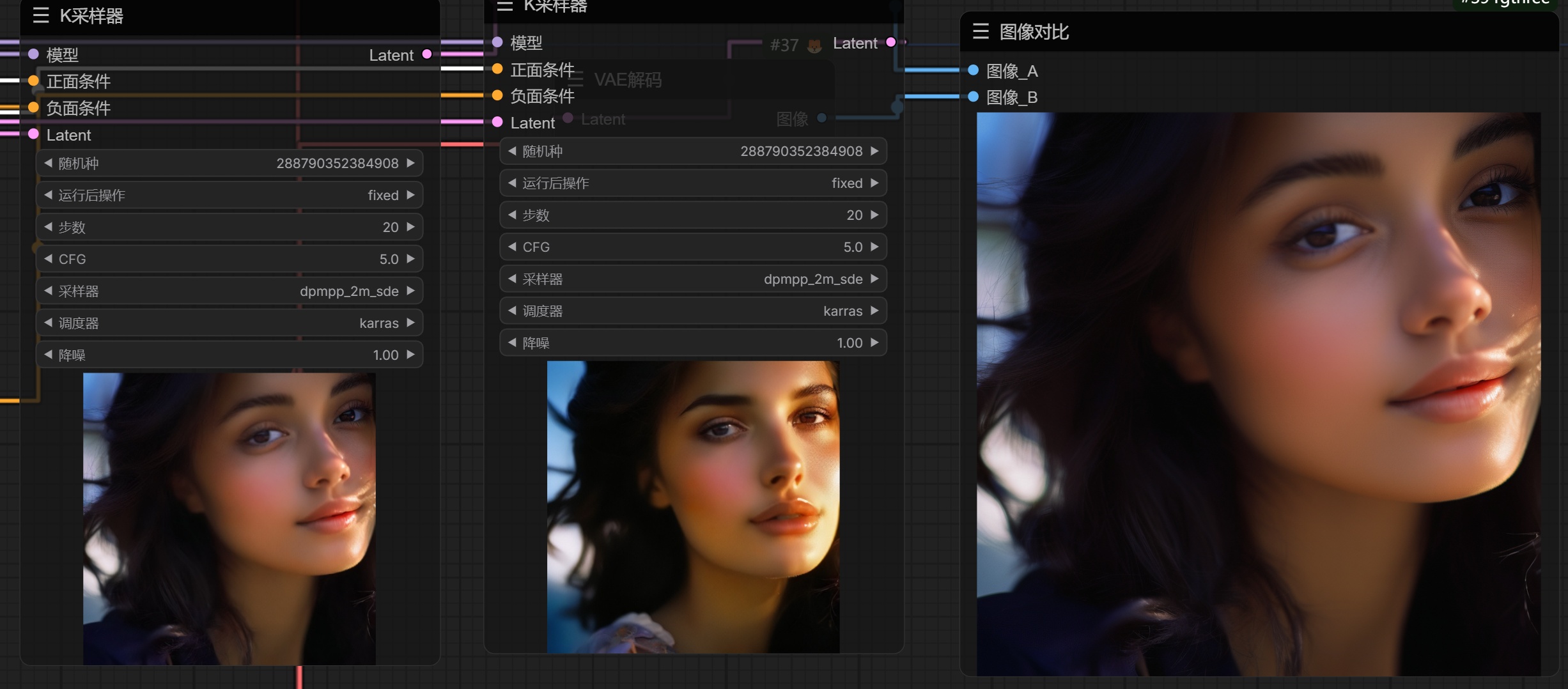1568x689 pixels.
Task: Open 采样器 dpmpp_2m_sde dropdown on left K采样器
Action: 229,291
